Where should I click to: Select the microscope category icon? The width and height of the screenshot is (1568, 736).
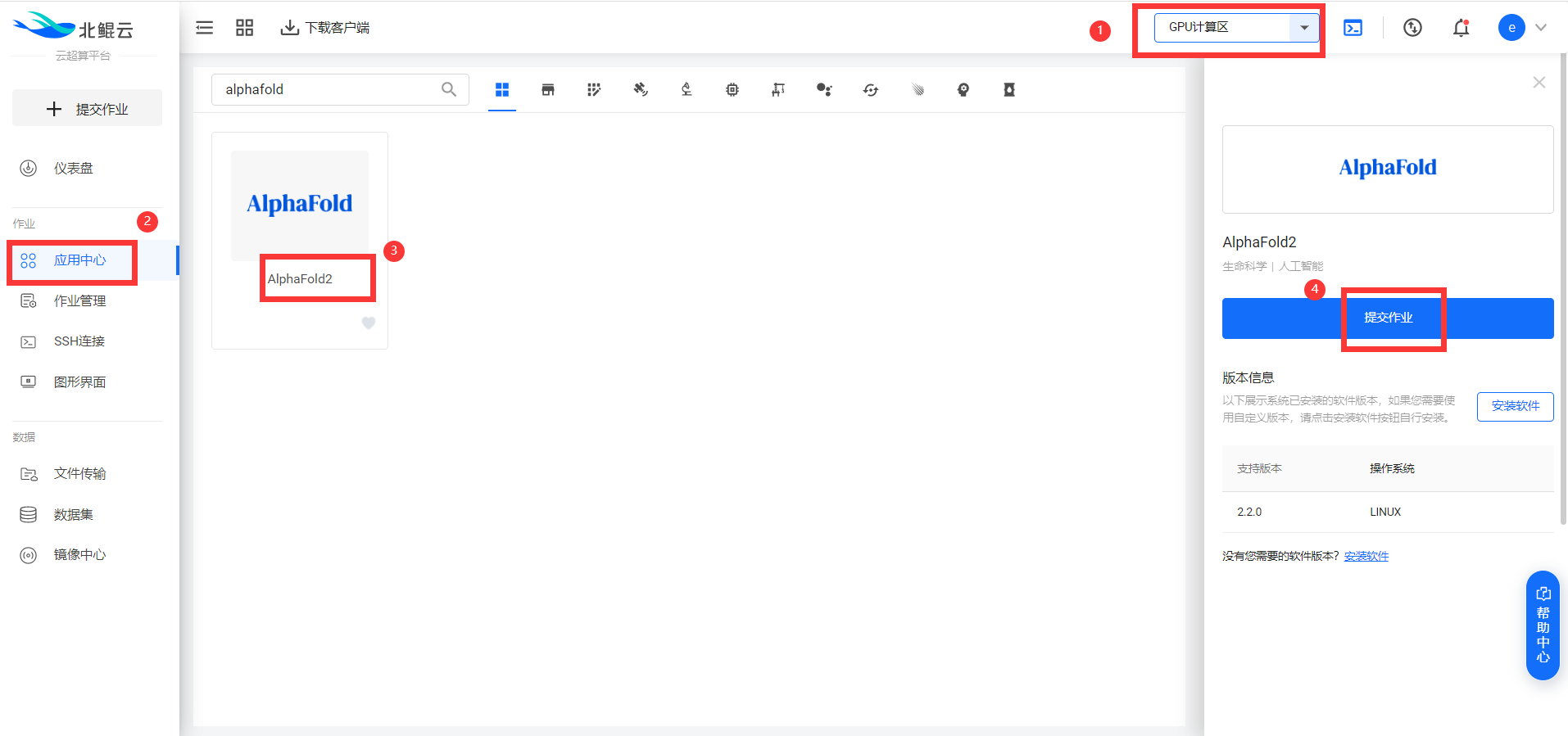click(x=687, y=89)
